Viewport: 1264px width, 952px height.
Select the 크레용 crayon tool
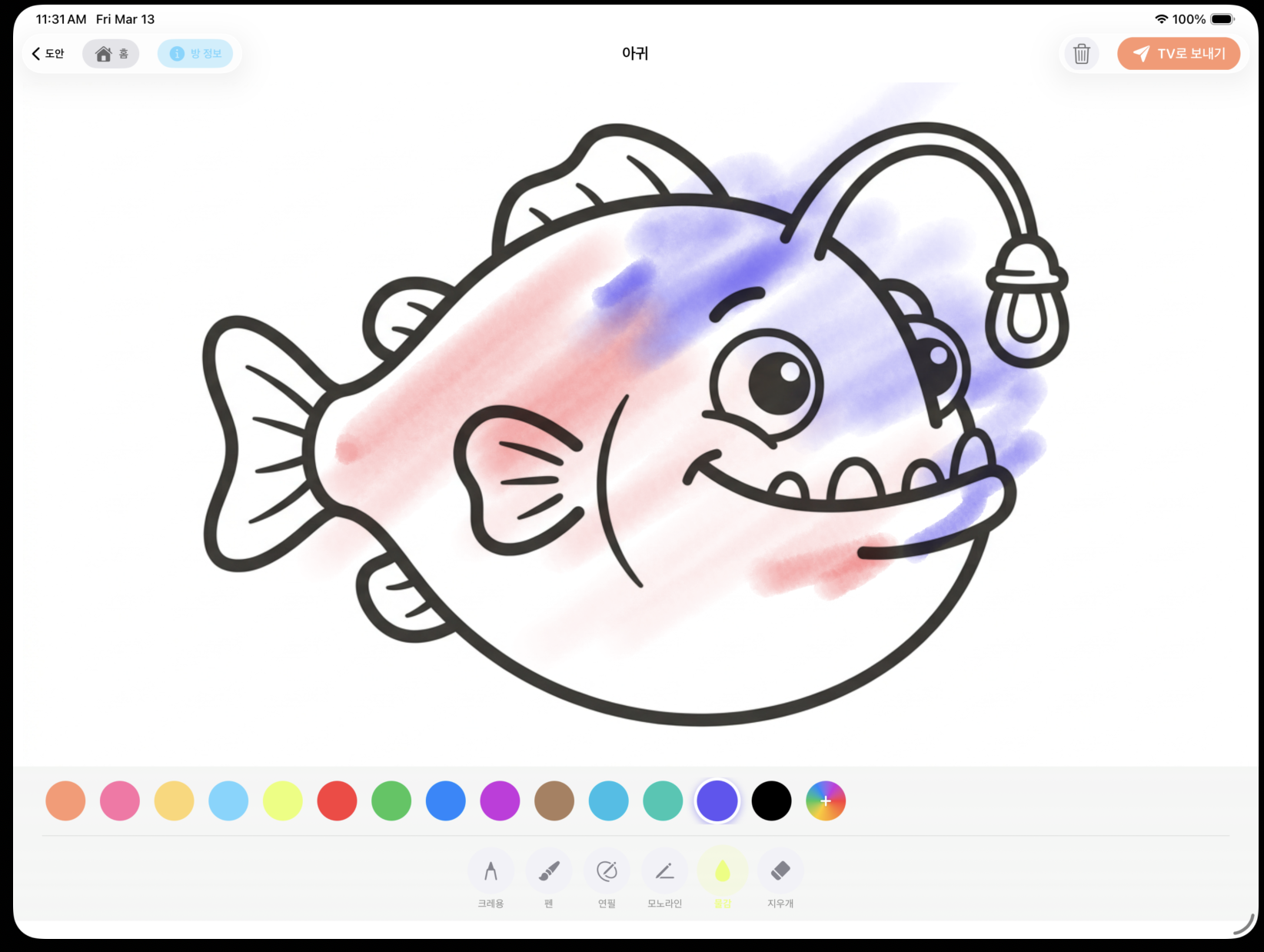(x=491, y=874)
